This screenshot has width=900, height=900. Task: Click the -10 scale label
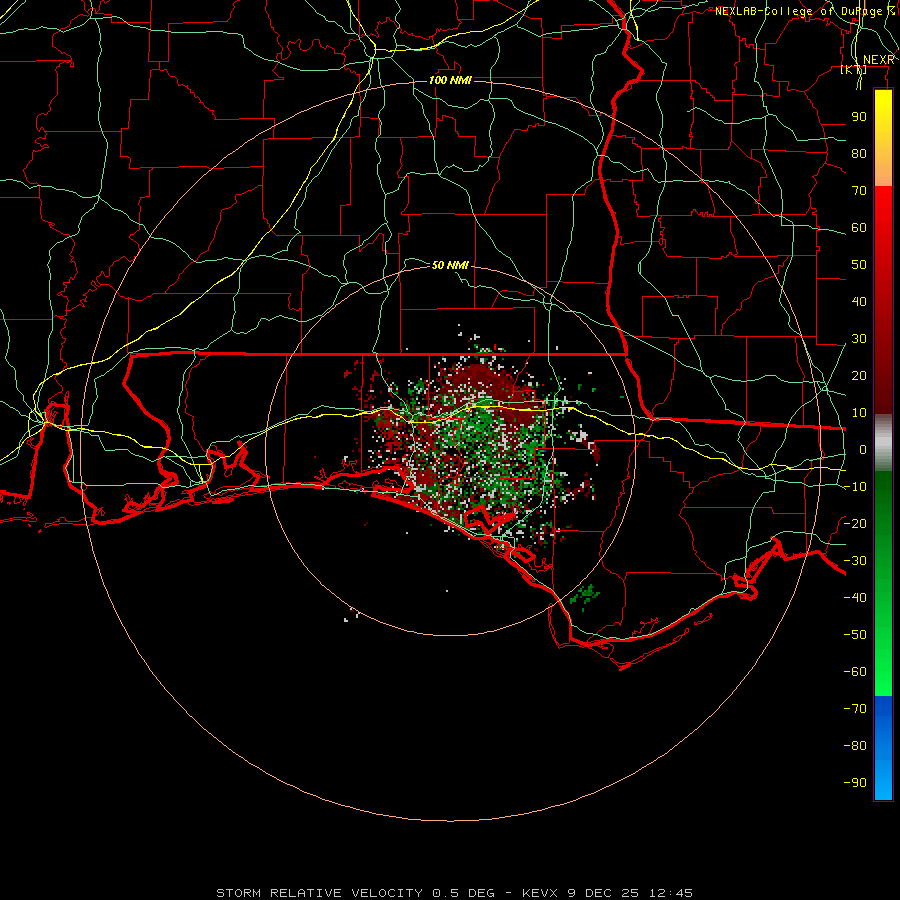click(855, 487)
